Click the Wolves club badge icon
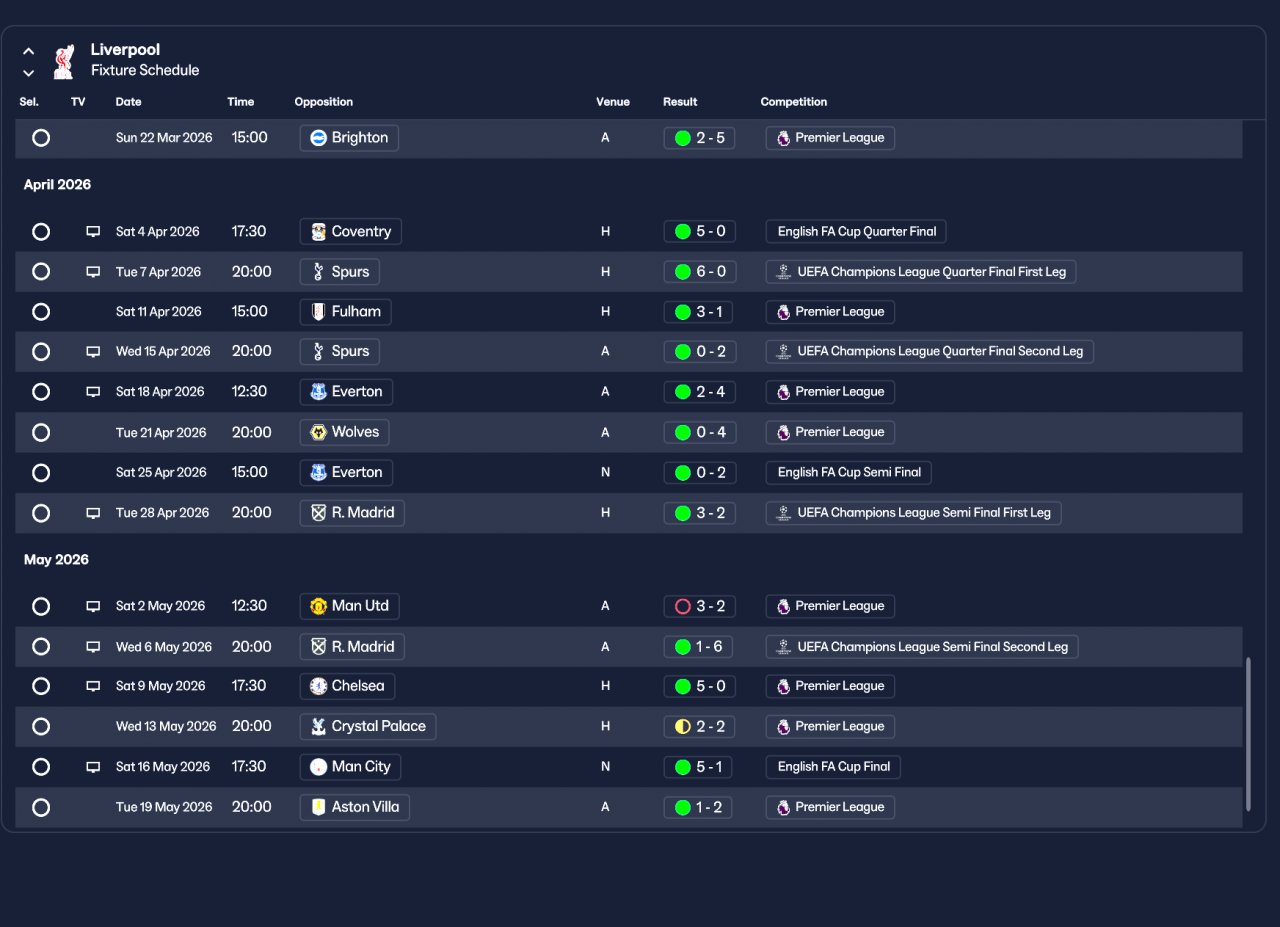 click(318, 432)
